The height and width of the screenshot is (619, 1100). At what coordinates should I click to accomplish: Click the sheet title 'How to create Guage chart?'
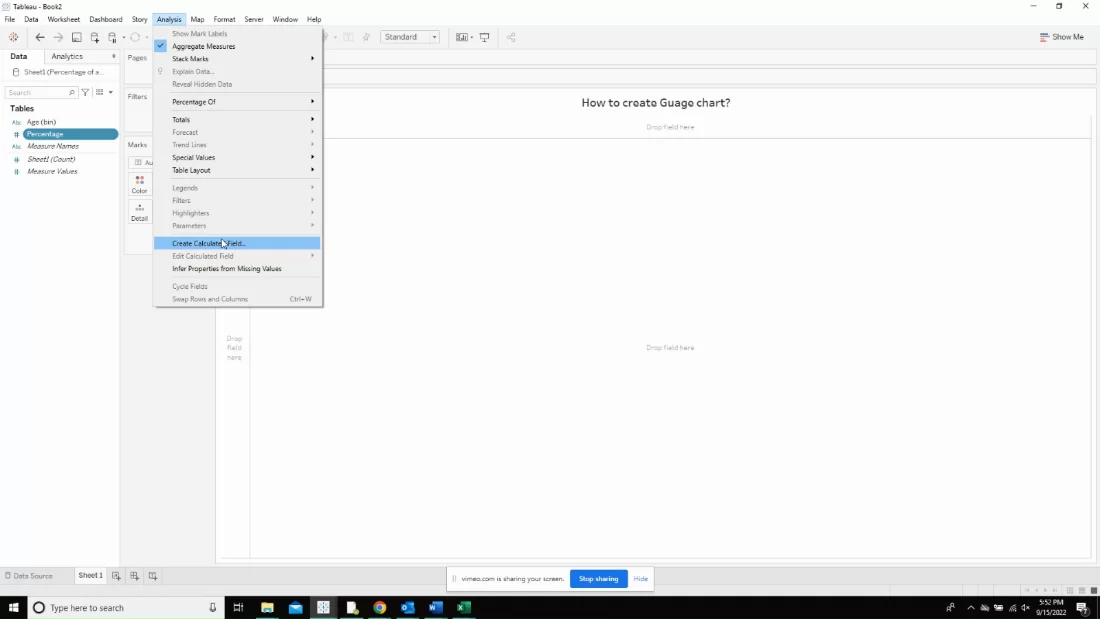[x=656, y=102]
